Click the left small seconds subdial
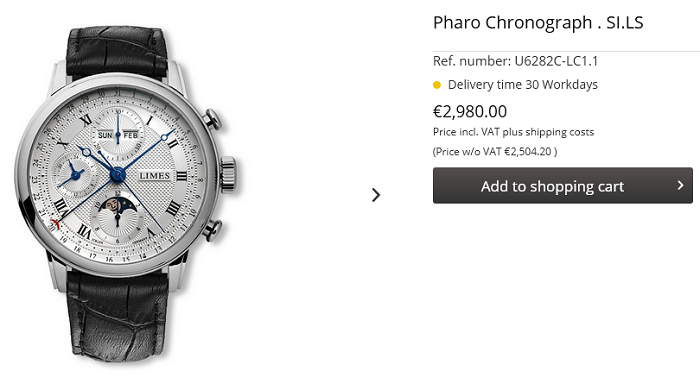Screen dimensions: 700x377 74,173
